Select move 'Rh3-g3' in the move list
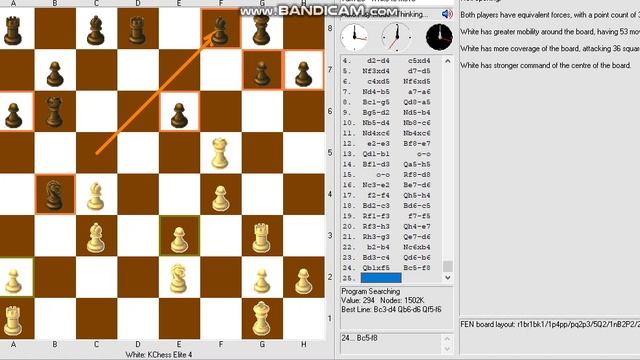The height and width of the screenshot is (360, 640). point(376,237)
